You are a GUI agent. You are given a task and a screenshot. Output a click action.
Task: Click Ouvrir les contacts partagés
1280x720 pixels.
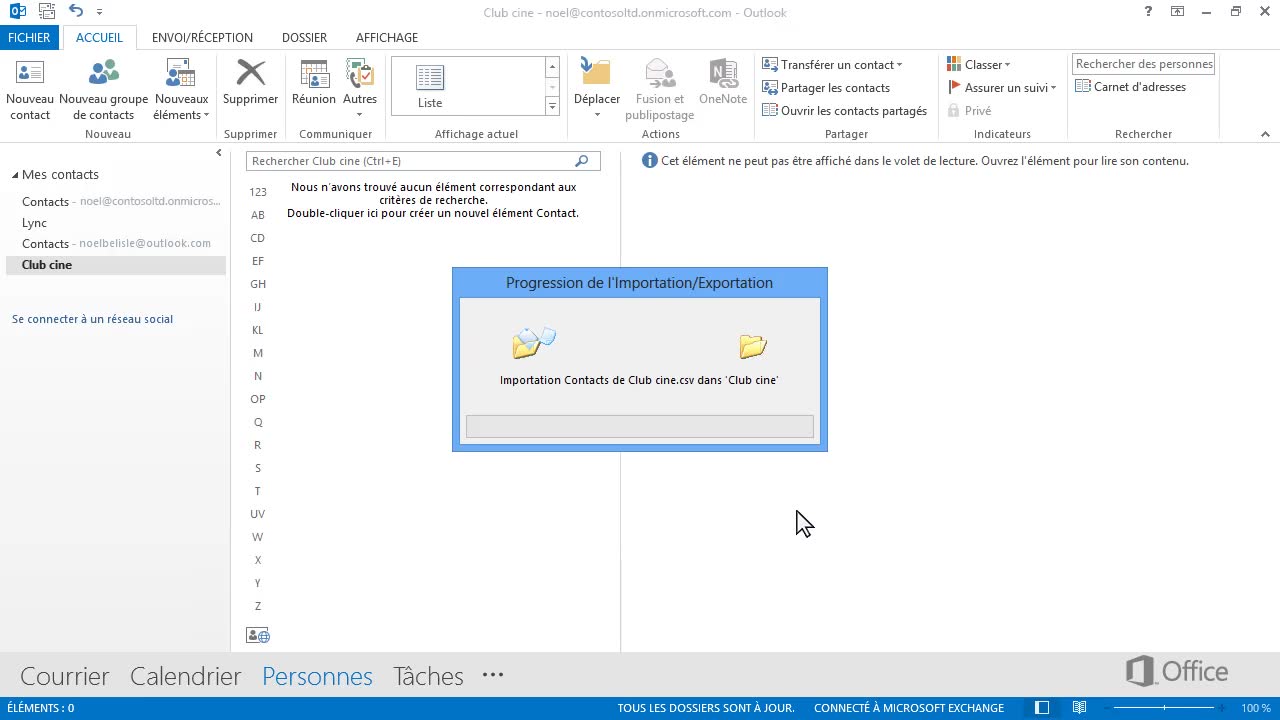845,110
